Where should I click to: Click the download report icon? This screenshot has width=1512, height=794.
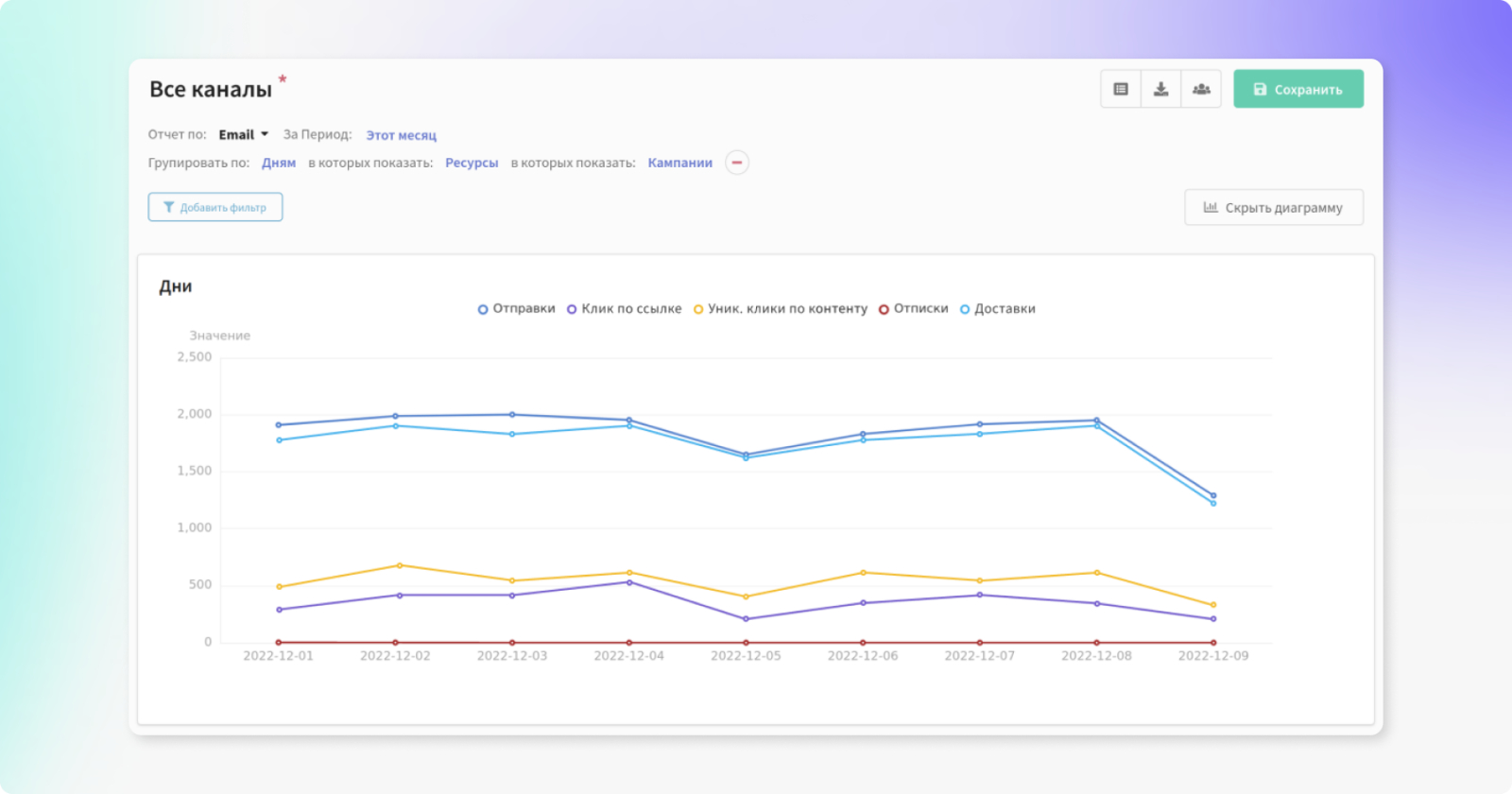[1160, 89]
